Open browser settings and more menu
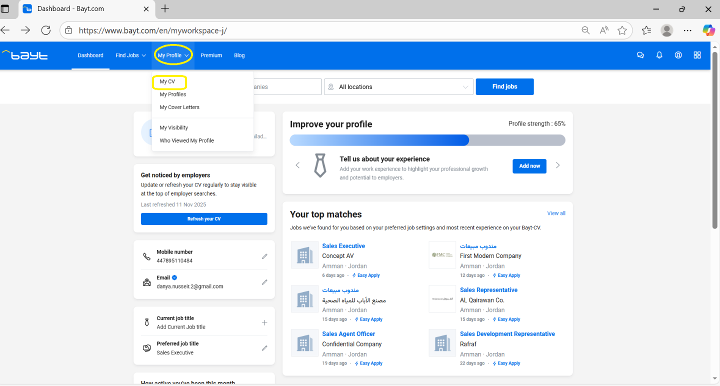 click(x=687, y=30)
